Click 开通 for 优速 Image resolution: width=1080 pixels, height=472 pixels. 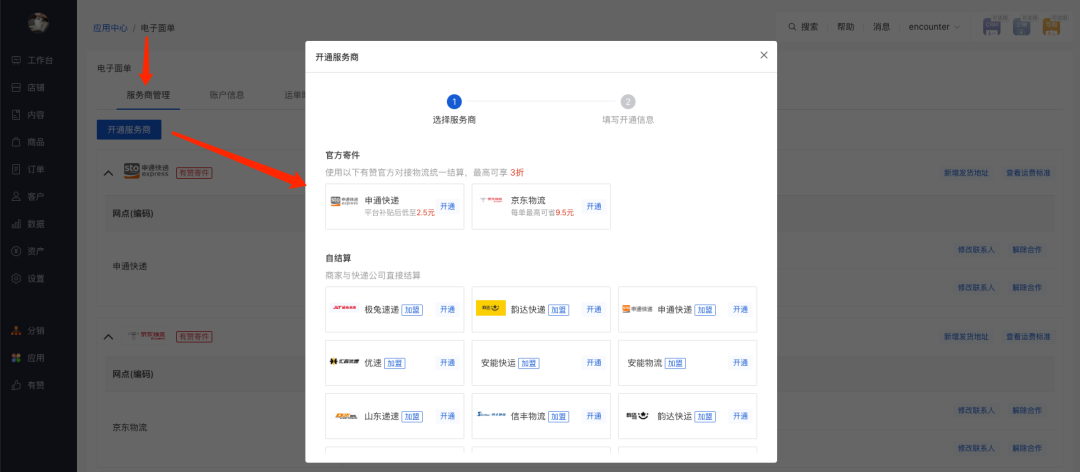[448, 362]
